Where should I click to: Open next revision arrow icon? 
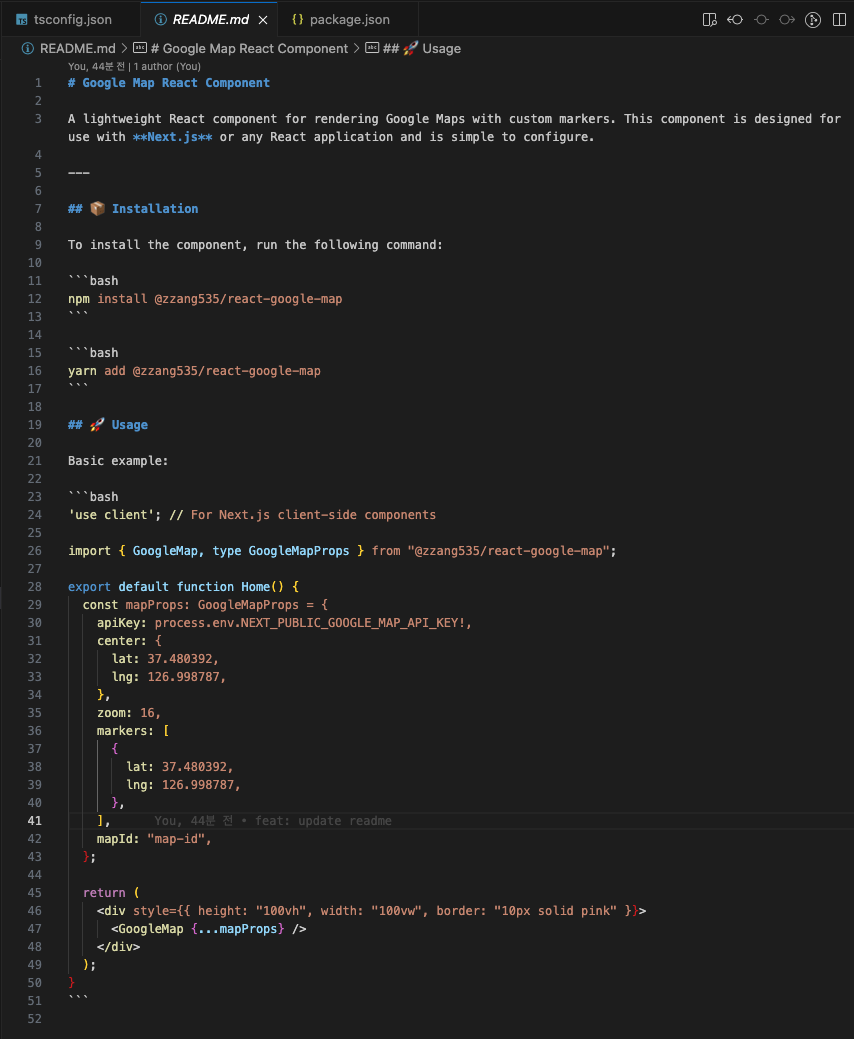[x=787, y=20]
